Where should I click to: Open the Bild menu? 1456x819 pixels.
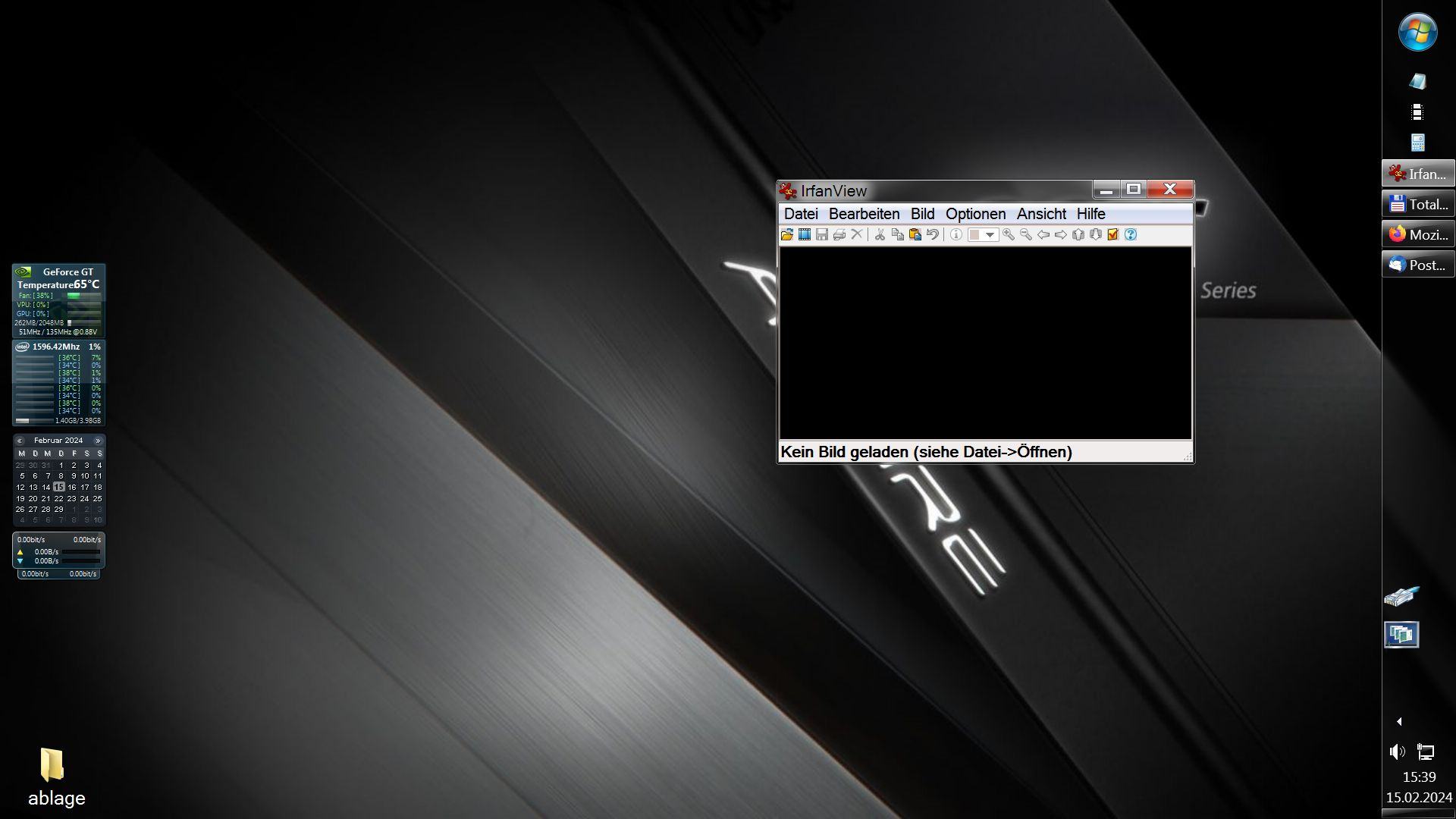click(x=922, y=214)
